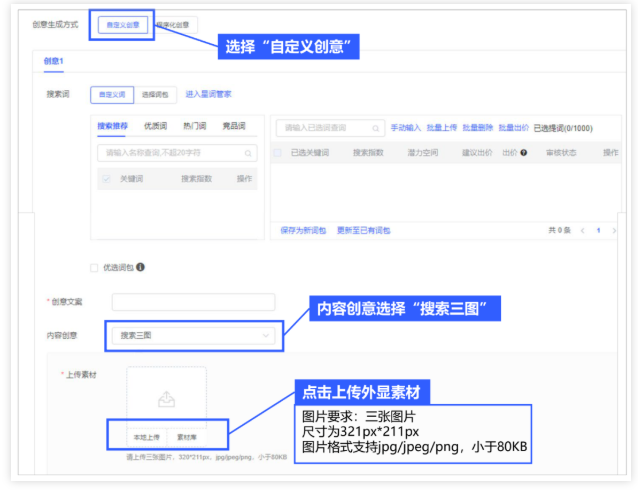Choose the 选择词包 search-term mode
Viewport: 638px width, 499px height.
click(155, 95)
